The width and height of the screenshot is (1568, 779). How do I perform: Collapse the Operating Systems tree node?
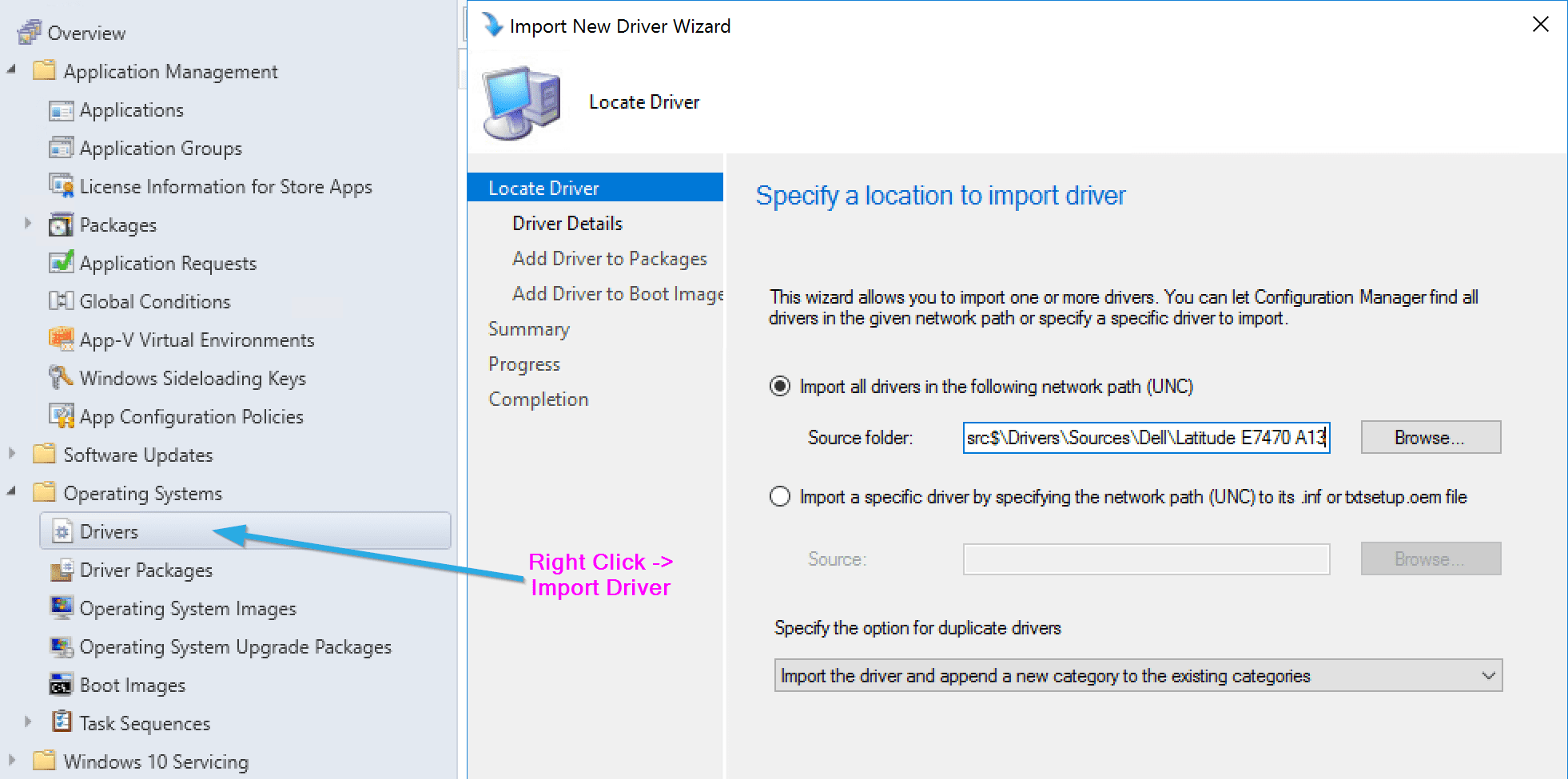[11, 492]
